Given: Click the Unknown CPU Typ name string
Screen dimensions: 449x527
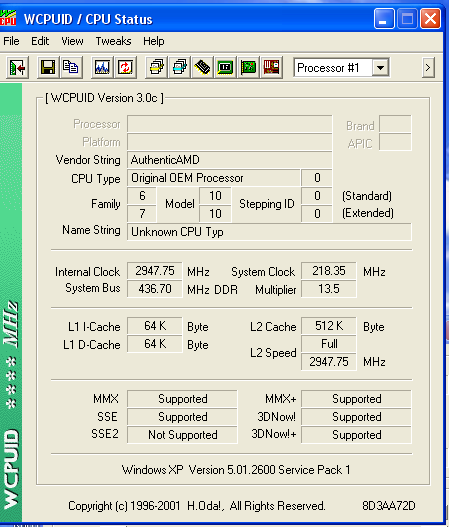Looking at the screenshot, I should pyautogui.click(x=269, y=232).
